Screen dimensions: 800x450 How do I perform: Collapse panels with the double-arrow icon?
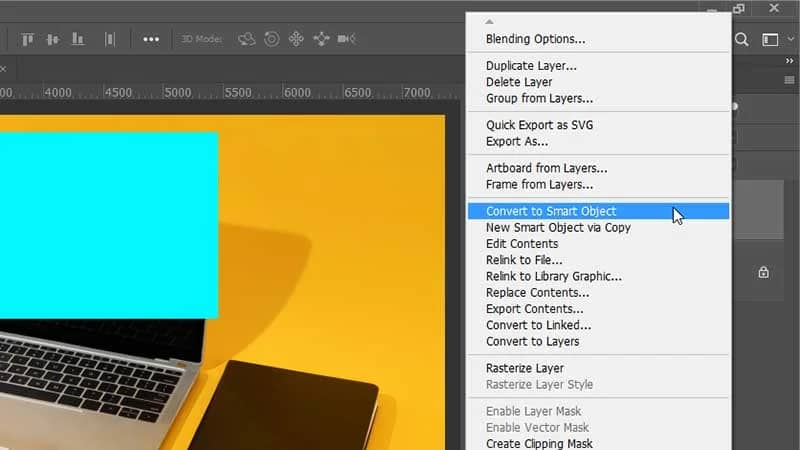789,61
